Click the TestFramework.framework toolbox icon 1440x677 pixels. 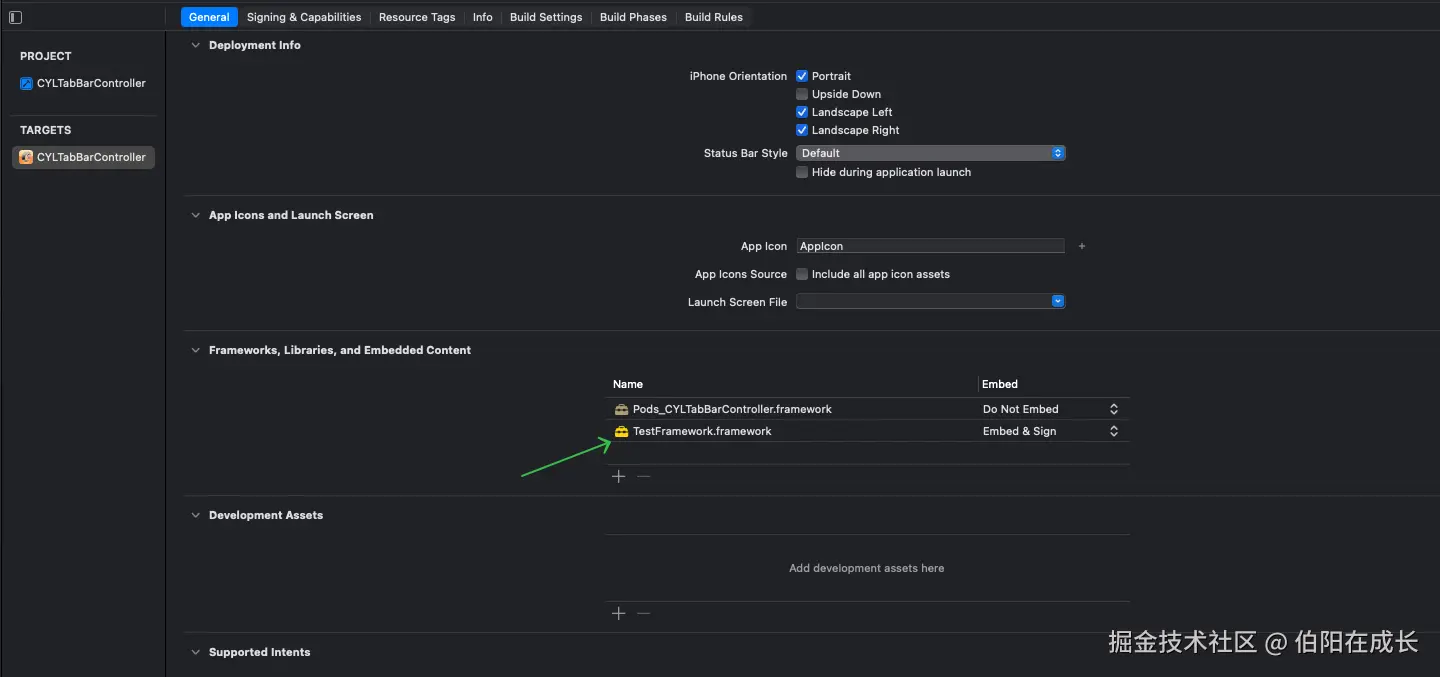(x=621, y=432)
